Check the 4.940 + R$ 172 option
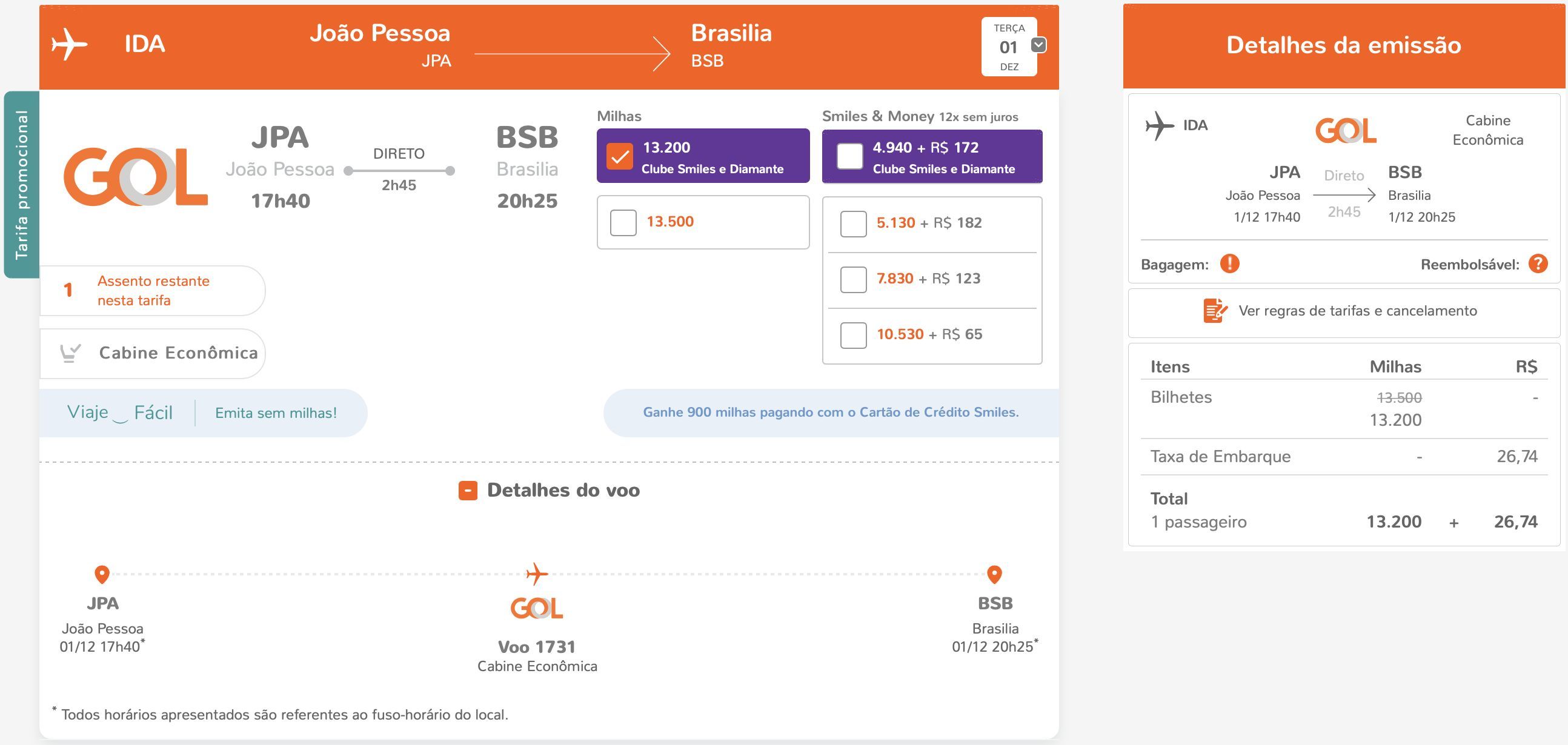Image resolution: width=1568 pixels, height=745 pixels. (x=850, y=156)
